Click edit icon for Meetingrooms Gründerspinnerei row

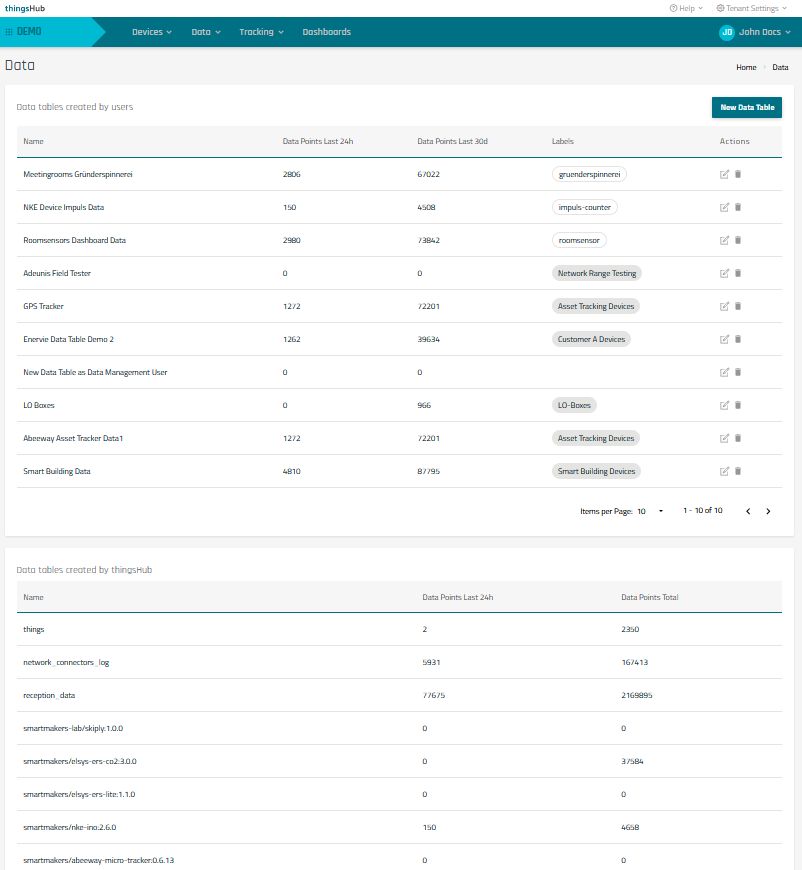click(x=724, y=174)
